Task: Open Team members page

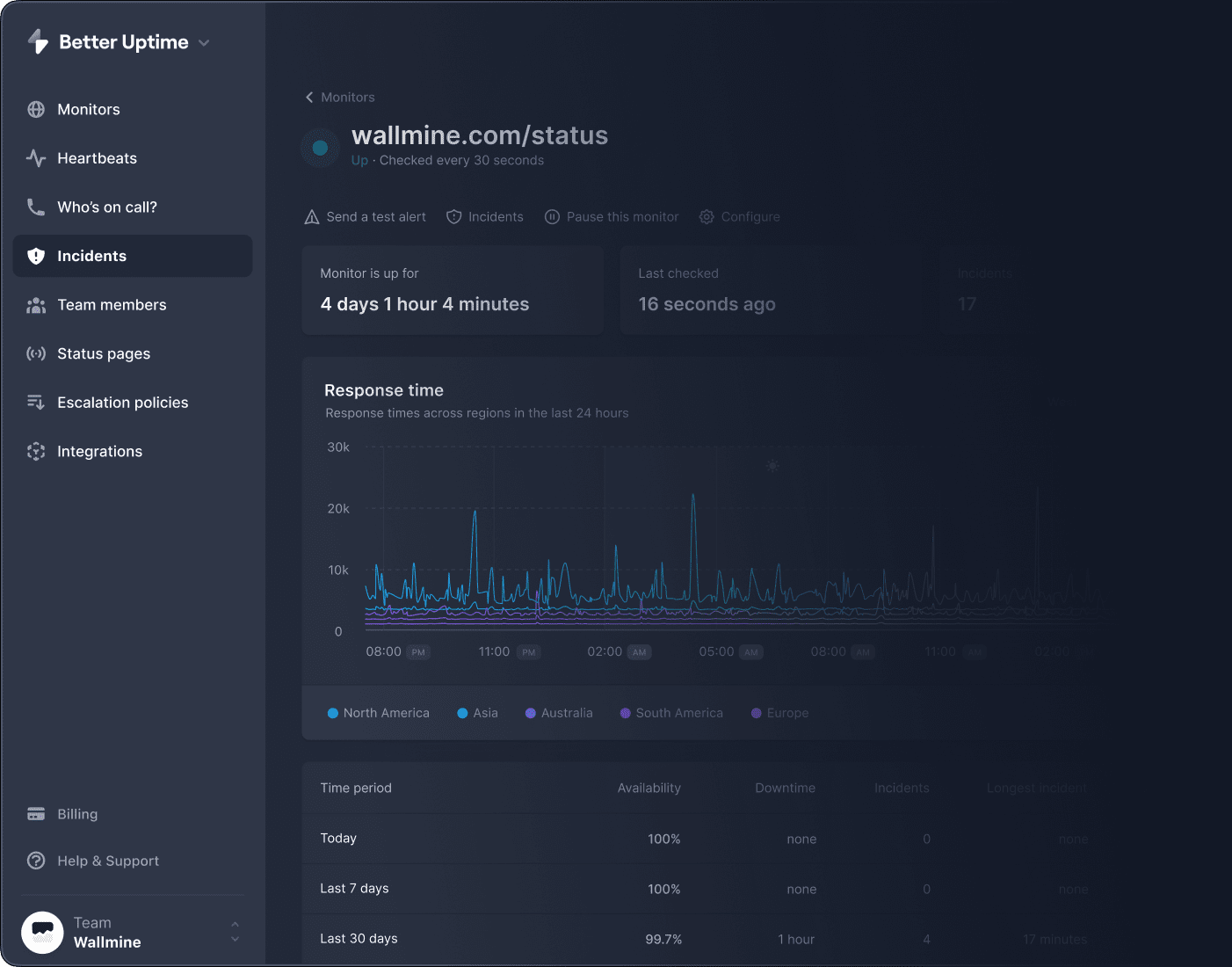Action: (x=112, y=305)
